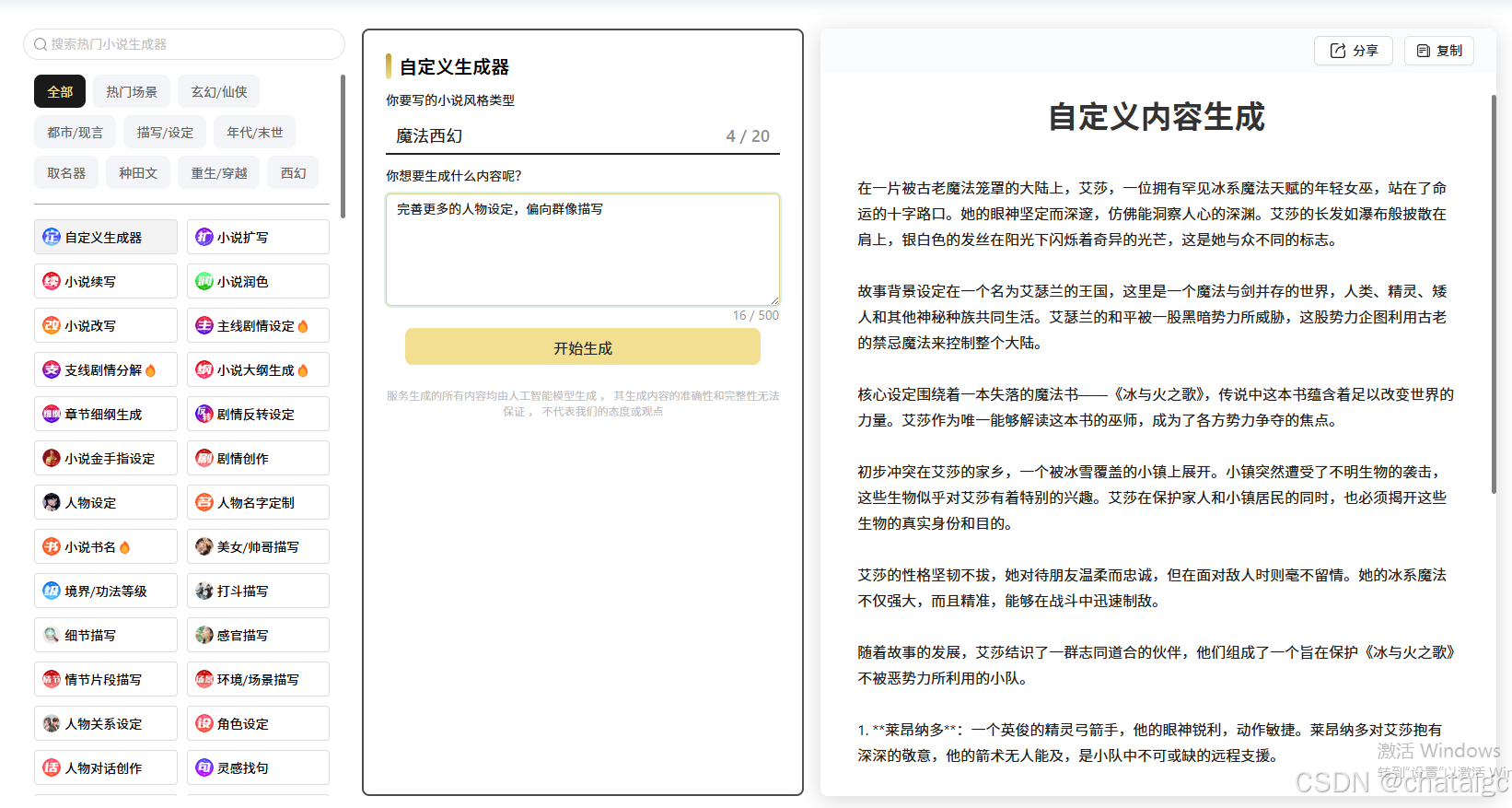
Task: Click the content description textarea
Action: click(583, 249)
